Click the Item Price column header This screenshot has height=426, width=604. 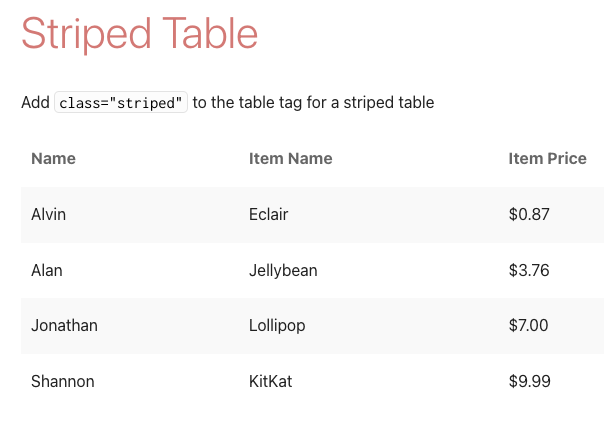pos(547,158)
